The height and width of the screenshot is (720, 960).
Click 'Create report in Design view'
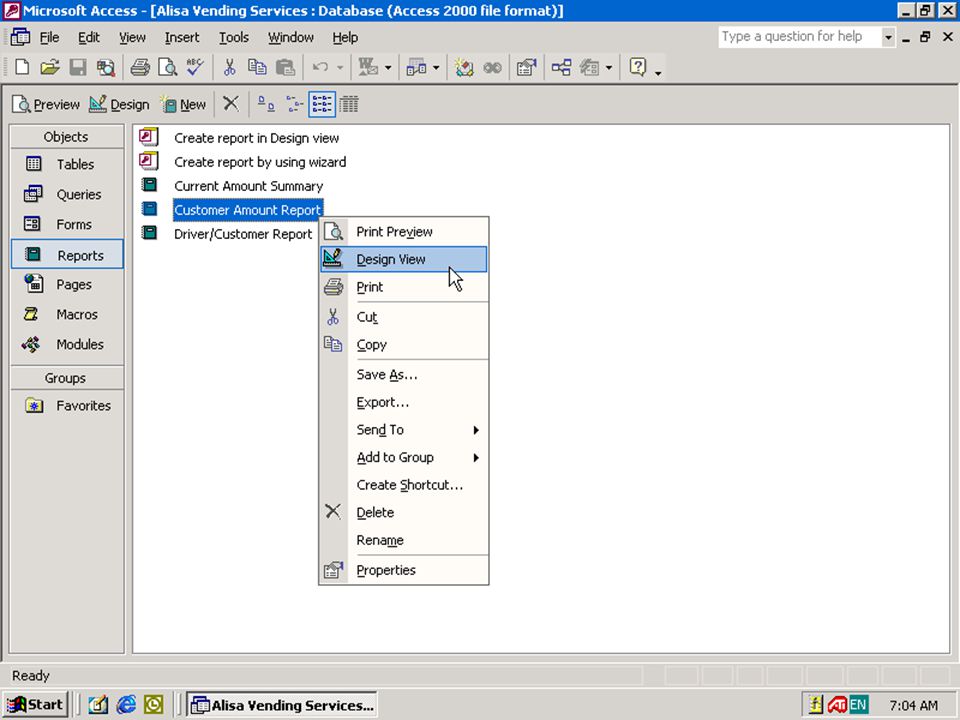coord(257,138)
